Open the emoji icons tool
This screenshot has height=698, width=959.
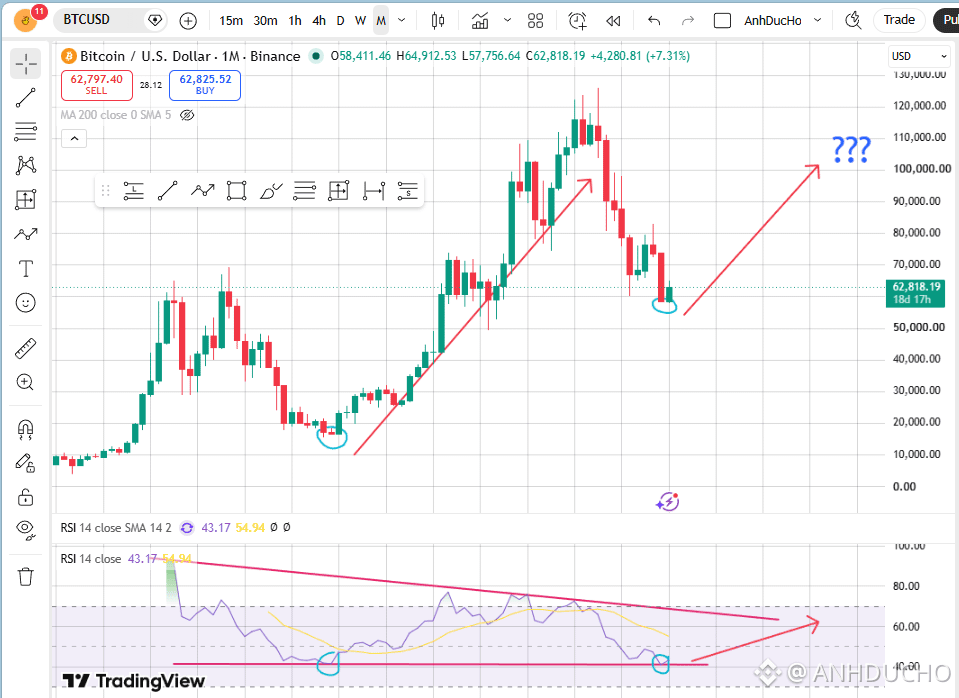click(x=26, y=303)
